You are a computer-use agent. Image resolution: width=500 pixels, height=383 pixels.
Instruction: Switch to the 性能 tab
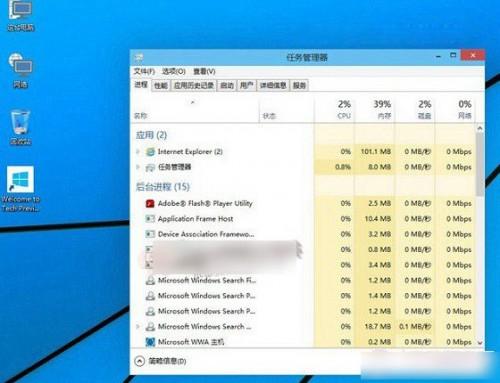(161, 86)
